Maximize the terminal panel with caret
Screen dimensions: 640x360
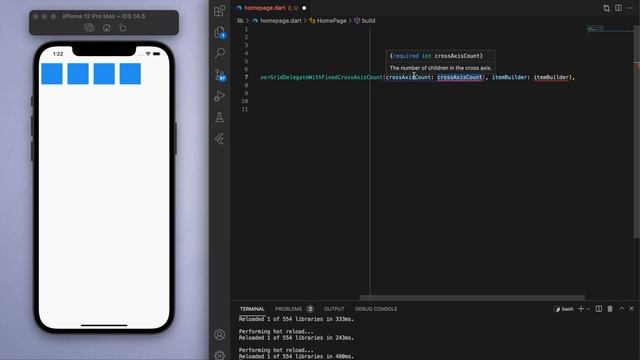point(622,309)
